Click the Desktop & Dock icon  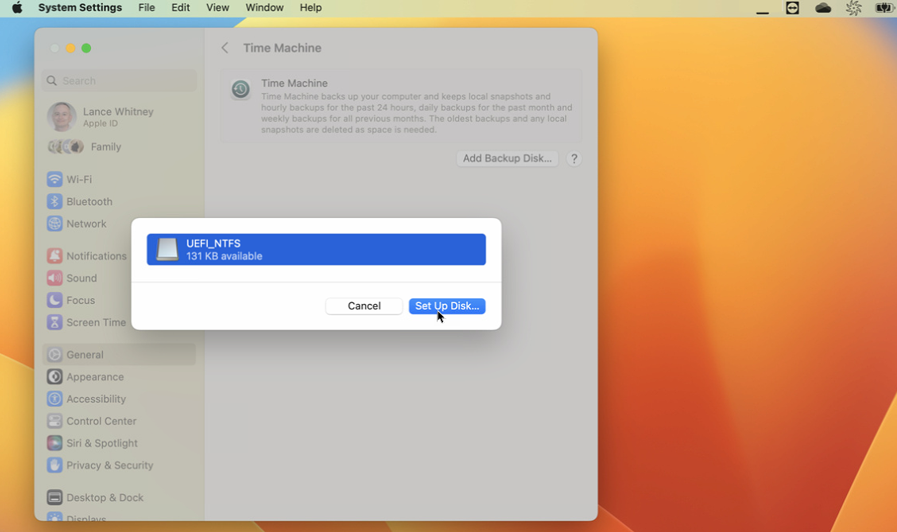pos(54,498)
